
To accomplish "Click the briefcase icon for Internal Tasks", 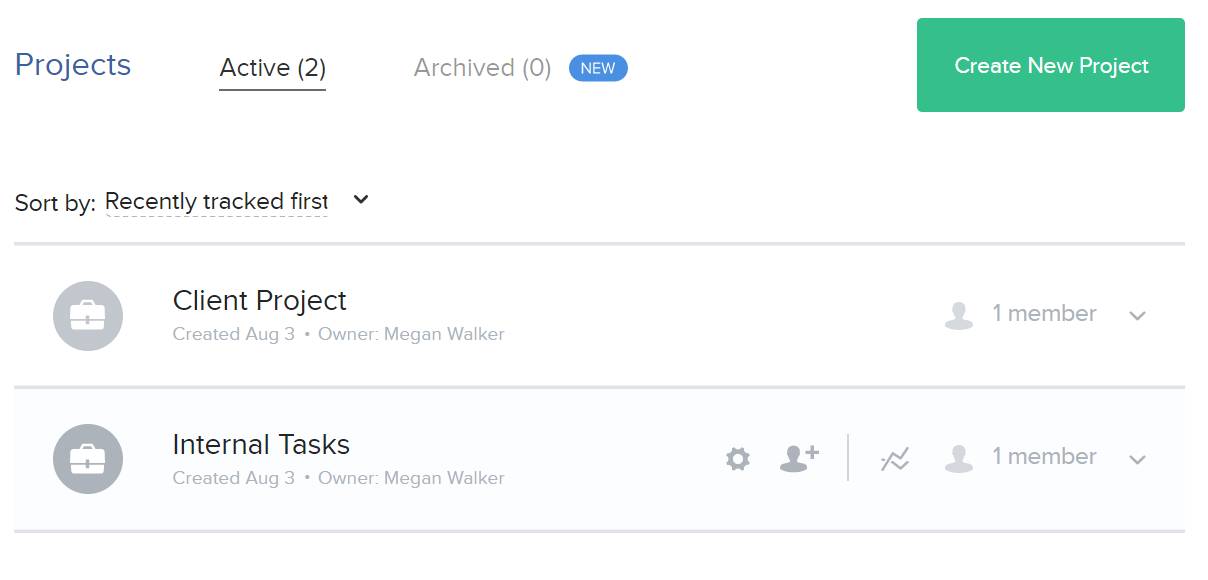I will [88, 458].
